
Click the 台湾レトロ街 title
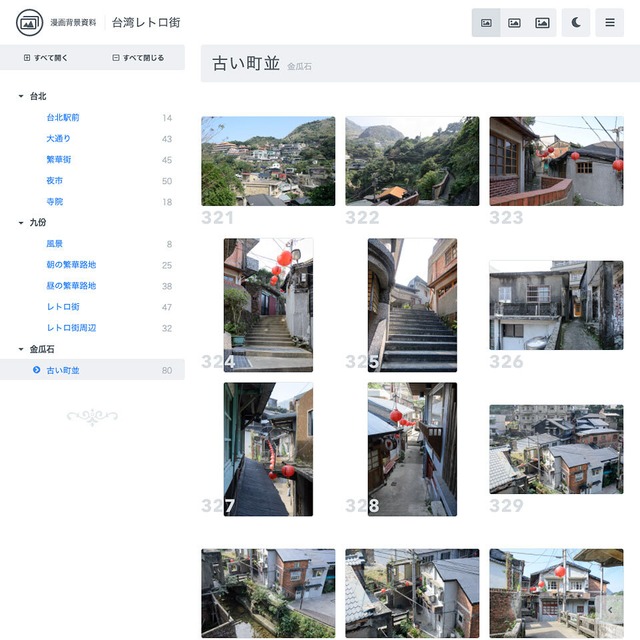[x=146, y=23]
